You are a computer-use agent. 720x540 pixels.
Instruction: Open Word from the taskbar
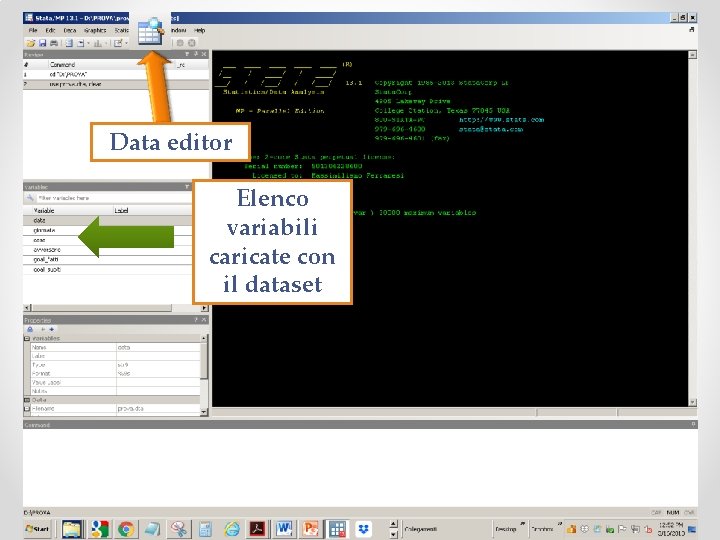(284, 529)
